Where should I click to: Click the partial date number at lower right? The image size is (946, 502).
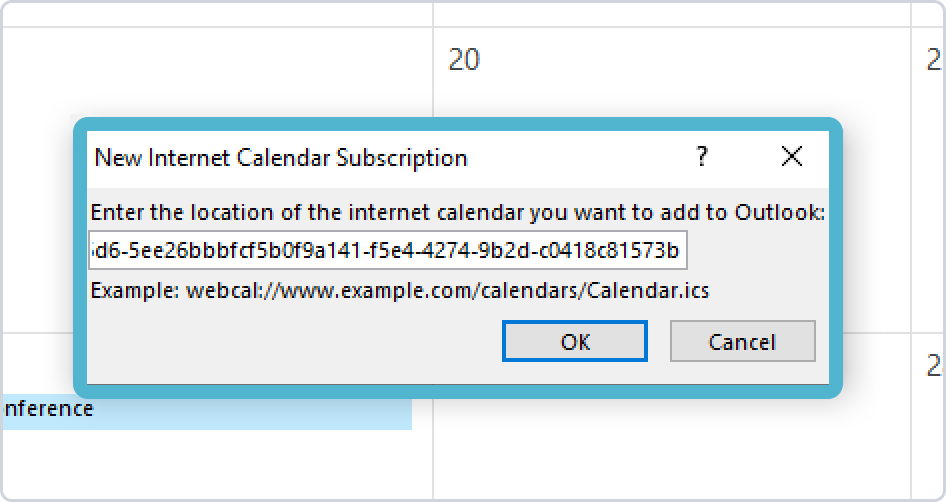pos(935,365)
